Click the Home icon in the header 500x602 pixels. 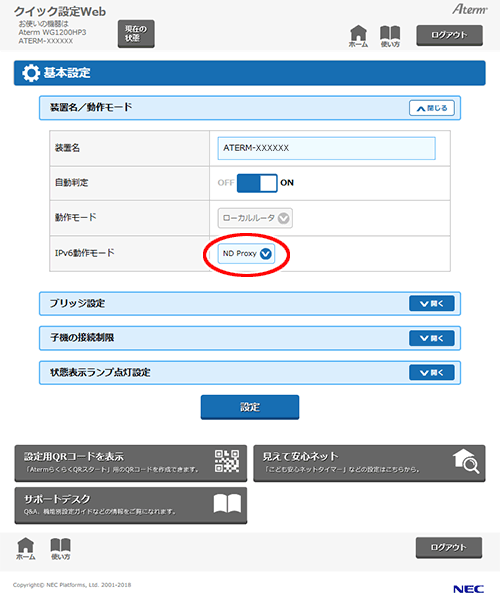(358, 36)
